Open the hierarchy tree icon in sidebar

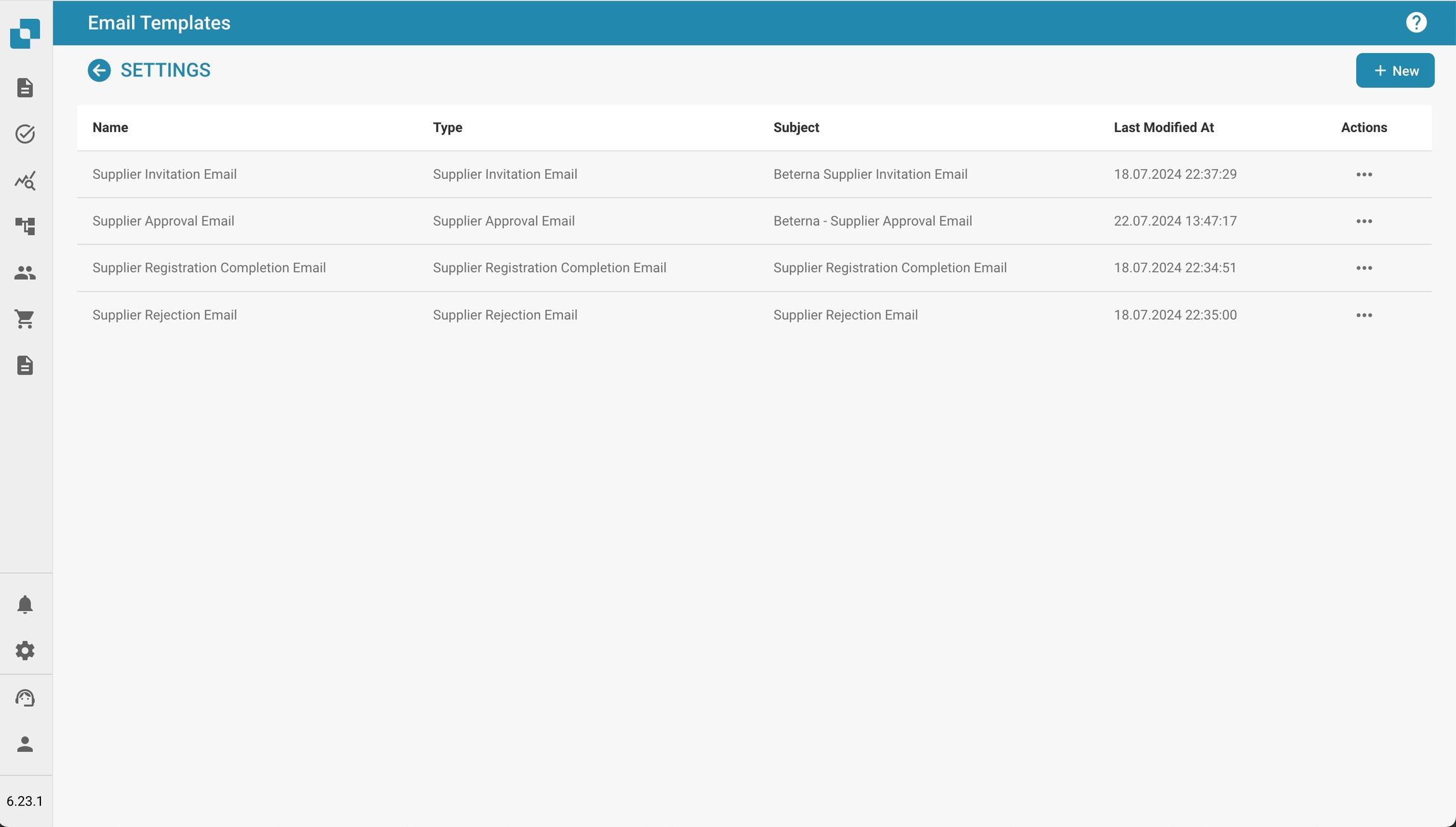pos(25,226)
